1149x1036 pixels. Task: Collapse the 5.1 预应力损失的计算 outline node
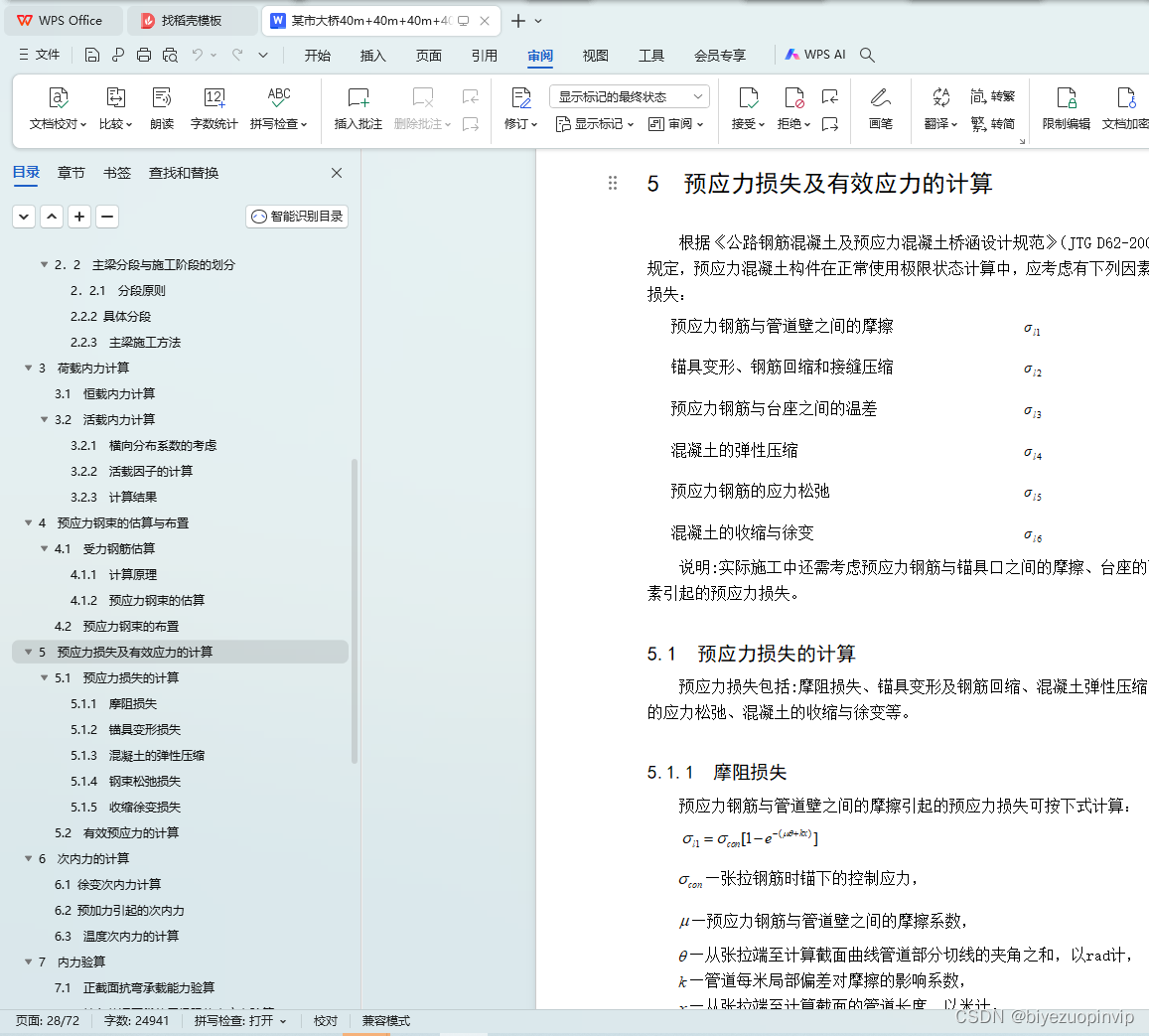coord(44,677)
